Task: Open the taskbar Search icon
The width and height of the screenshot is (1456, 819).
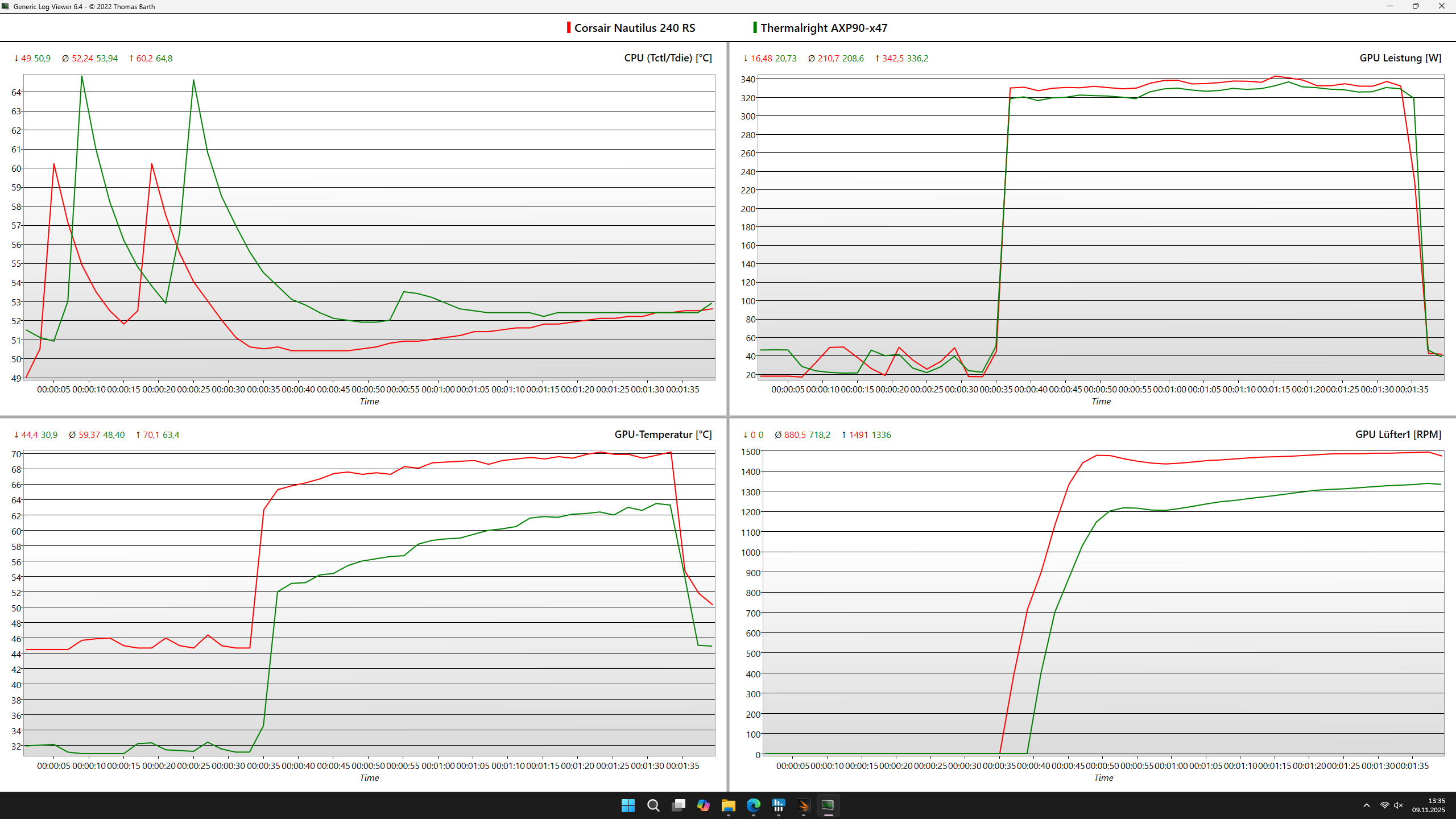Action: [x=653, y=805]
